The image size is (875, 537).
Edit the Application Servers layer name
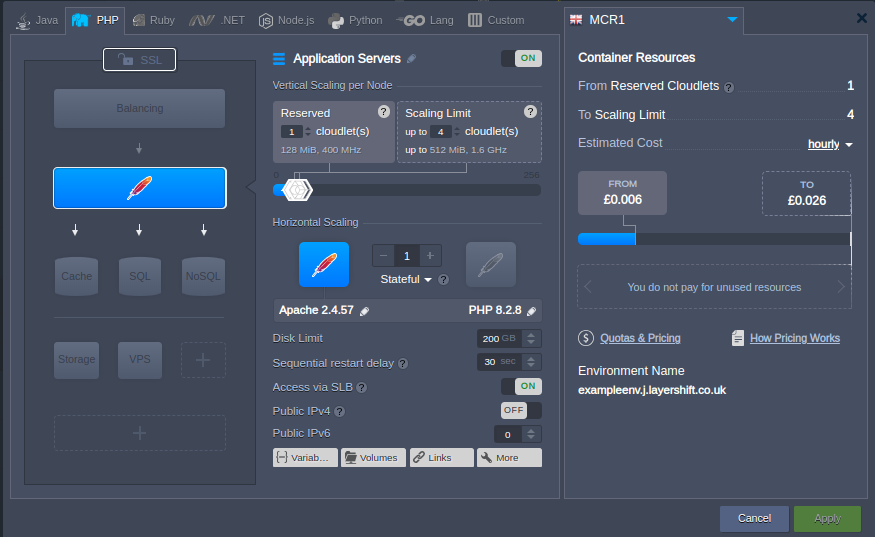click(412, 59)
